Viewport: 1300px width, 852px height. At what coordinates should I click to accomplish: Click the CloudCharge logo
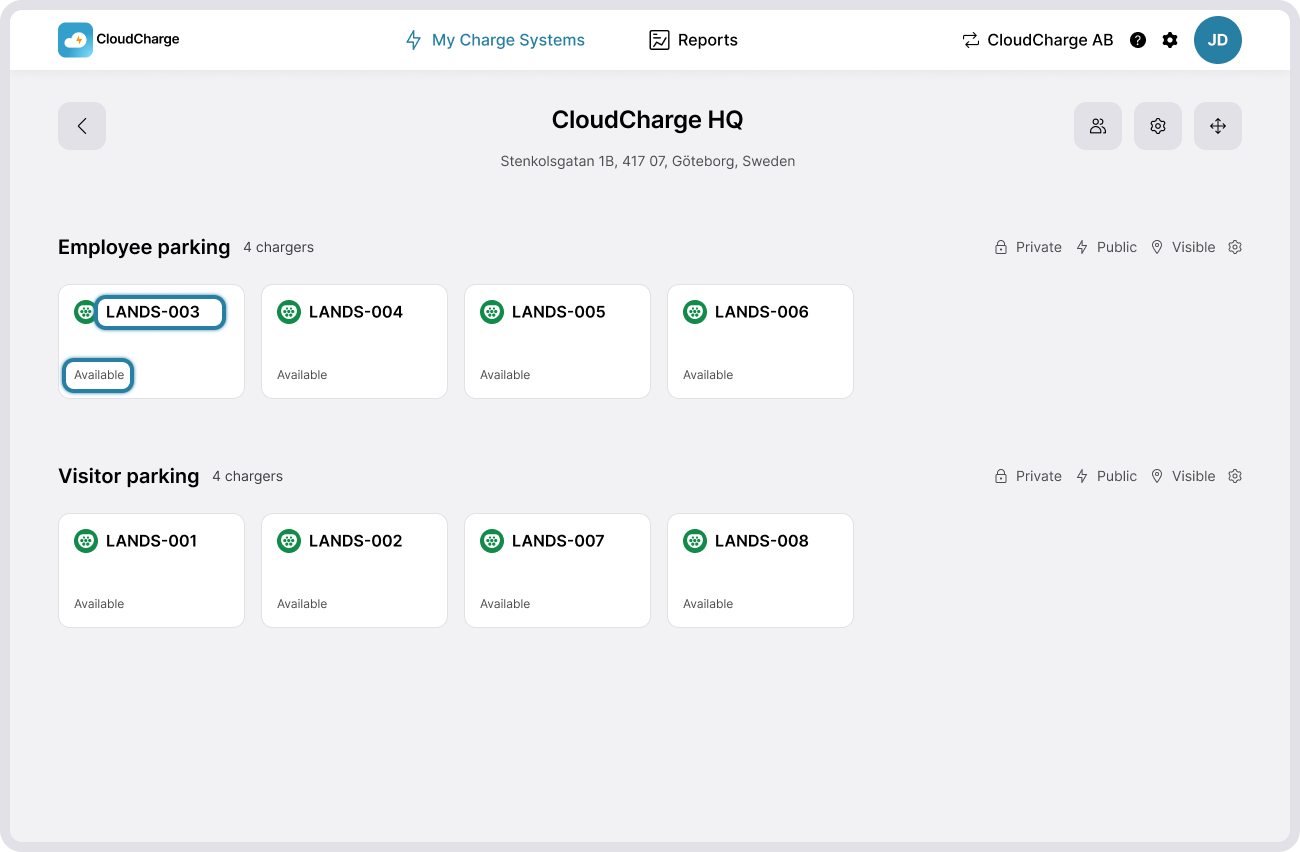pyautogui.click(x=118, y=39)
